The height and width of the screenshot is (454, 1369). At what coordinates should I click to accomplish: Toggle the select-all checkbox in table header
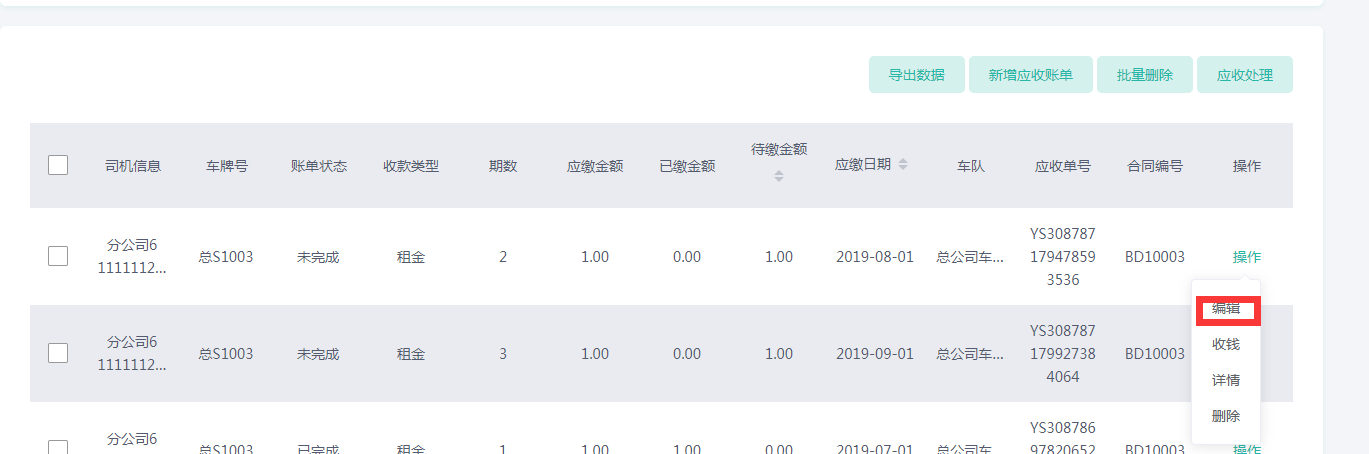tap(58, 165)
